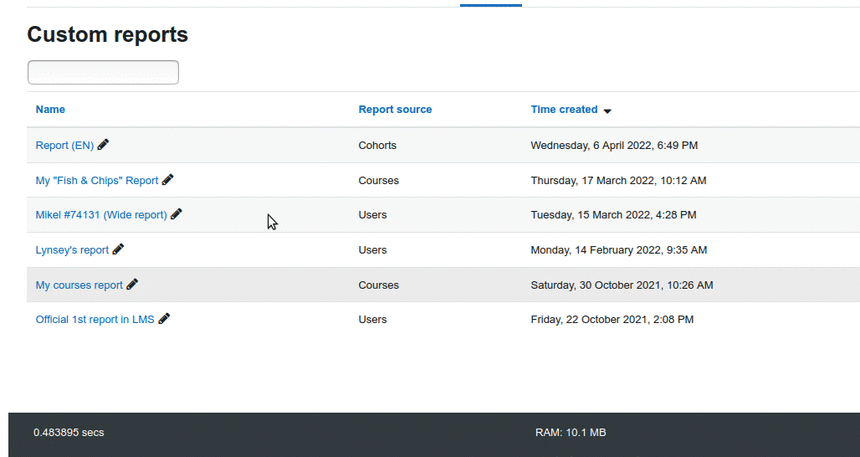The image size is (860, 457).
Task: Open the Report (EN) report
Action: (x=65, y=145)
